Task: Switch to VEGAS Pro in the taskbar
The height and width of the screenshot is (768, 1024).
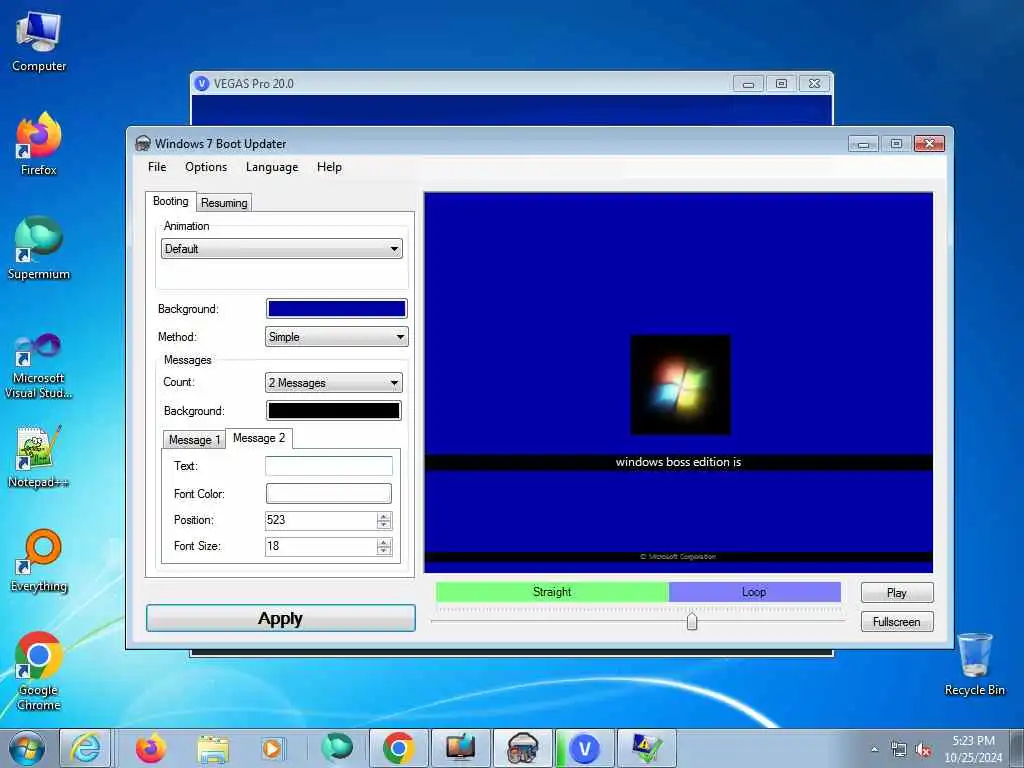Action: [584, 748]
